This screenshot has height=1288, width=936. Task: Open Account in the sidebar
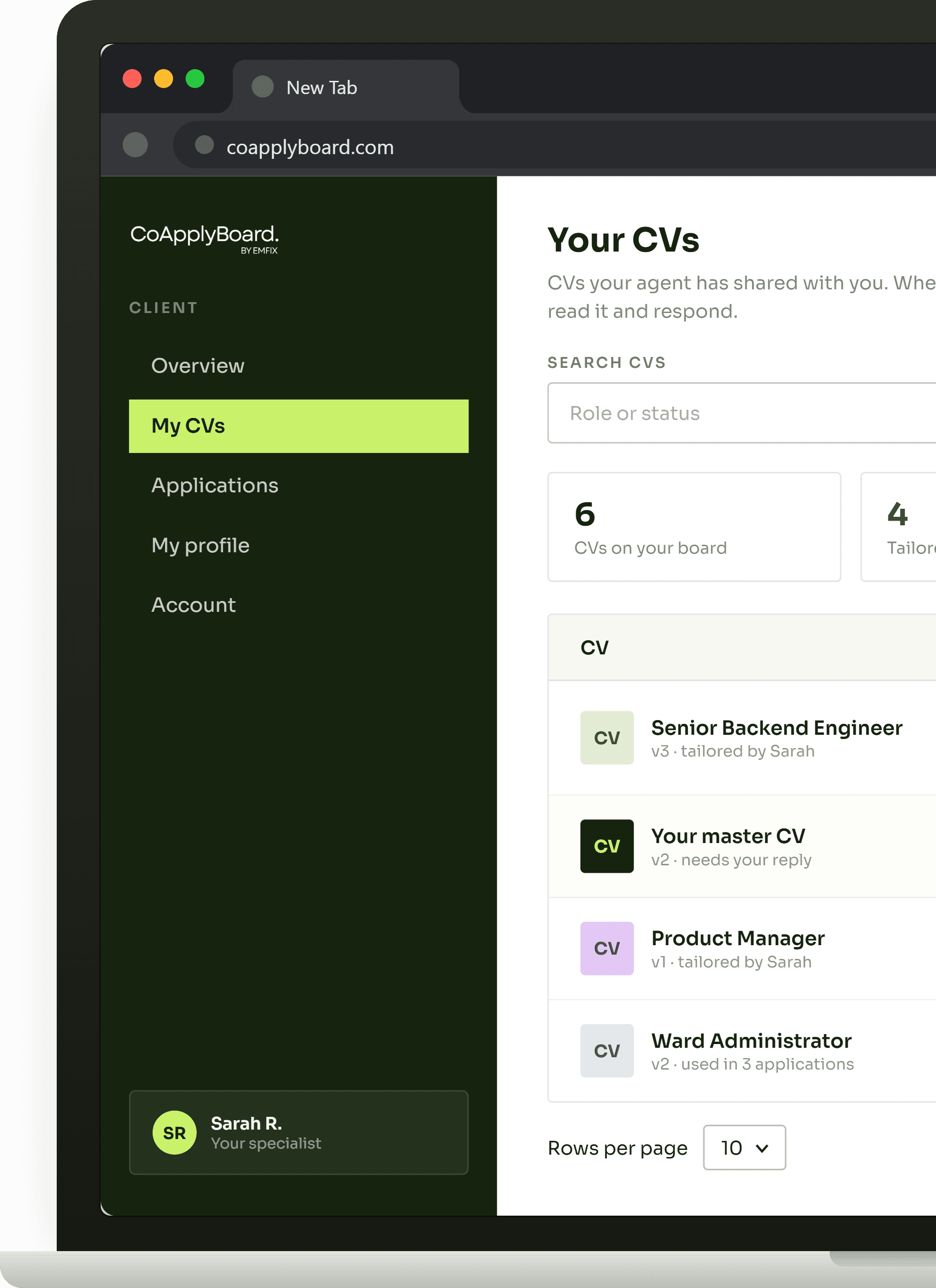coord(299,605)
